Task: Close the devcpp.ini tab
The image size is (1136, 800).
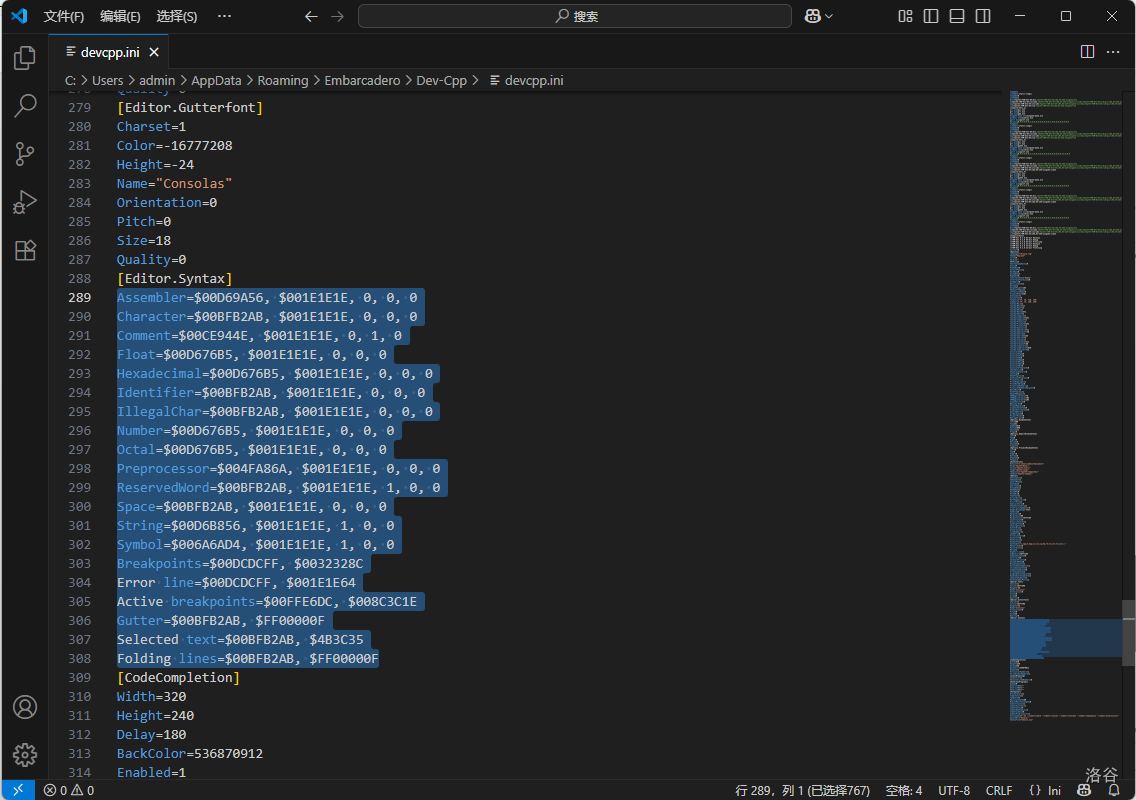Action: click(154, 52)
